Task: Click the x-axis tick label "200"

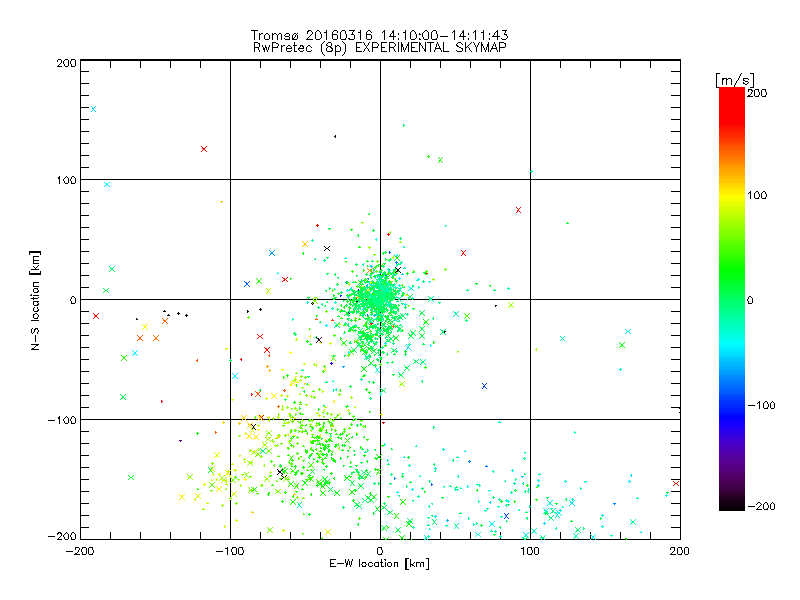Action: click(x=680, y=551)
